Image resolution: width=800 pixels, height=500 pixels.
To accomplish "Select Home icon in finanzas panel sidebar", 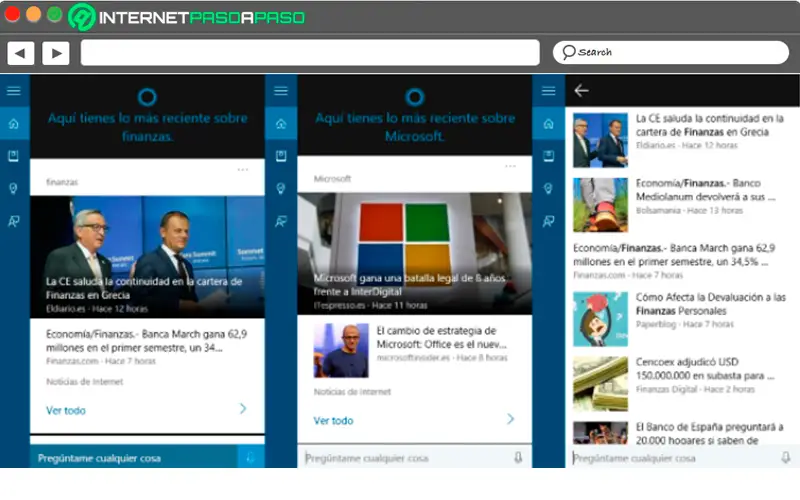I will [14, 123].
